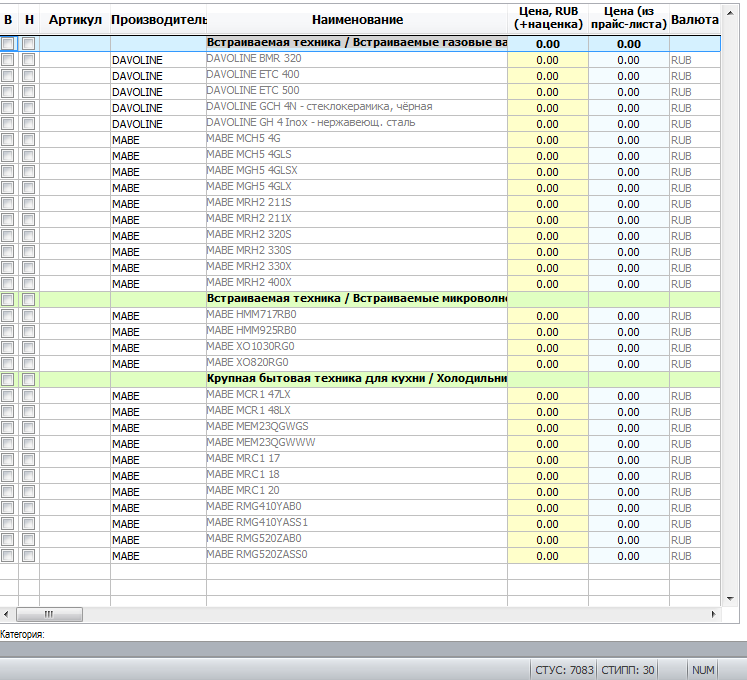
Task: Click the СТУС: 7083 status bar entry
Action: 564,670
